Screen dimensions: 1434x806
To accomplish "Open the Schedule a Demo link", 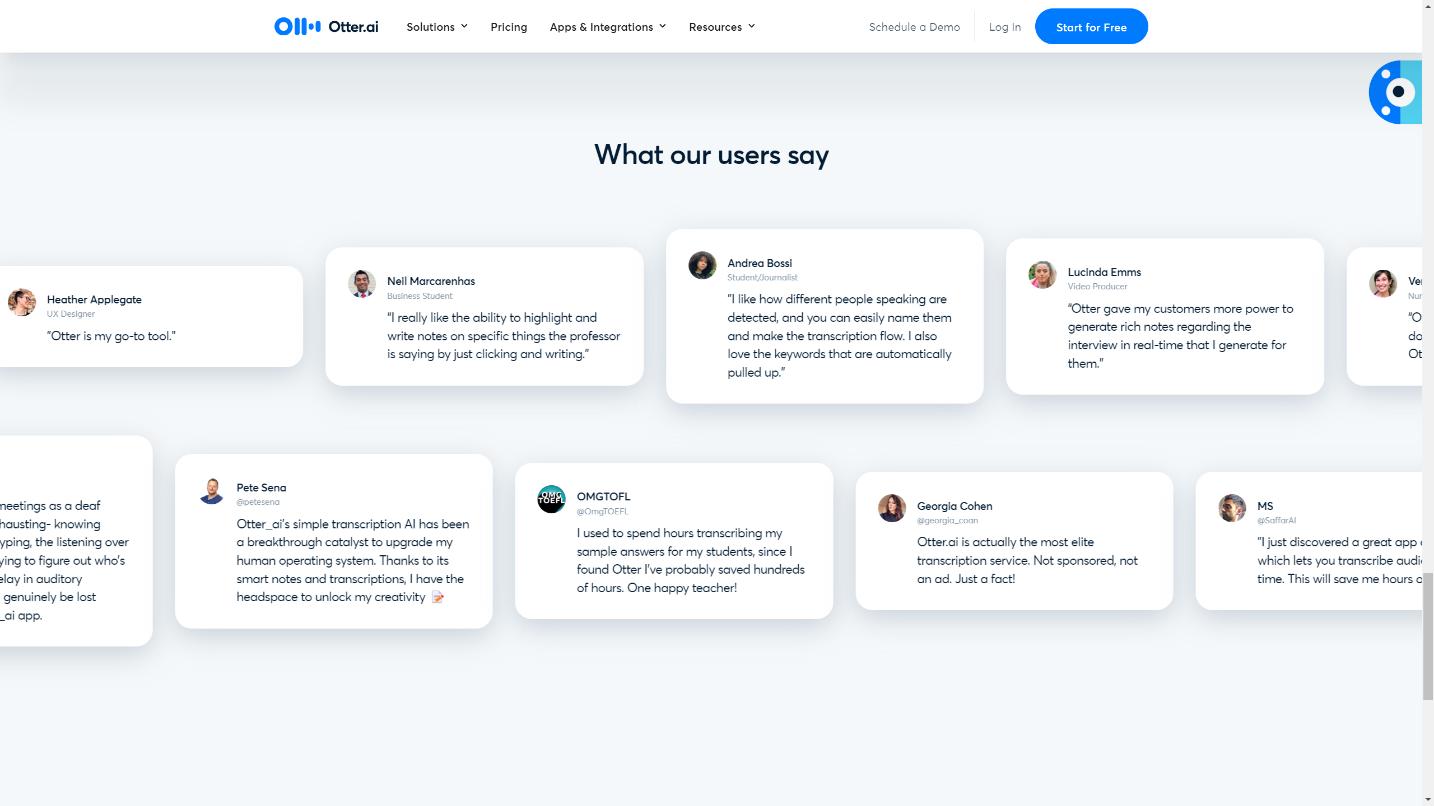I will click(x=914, y=27).
